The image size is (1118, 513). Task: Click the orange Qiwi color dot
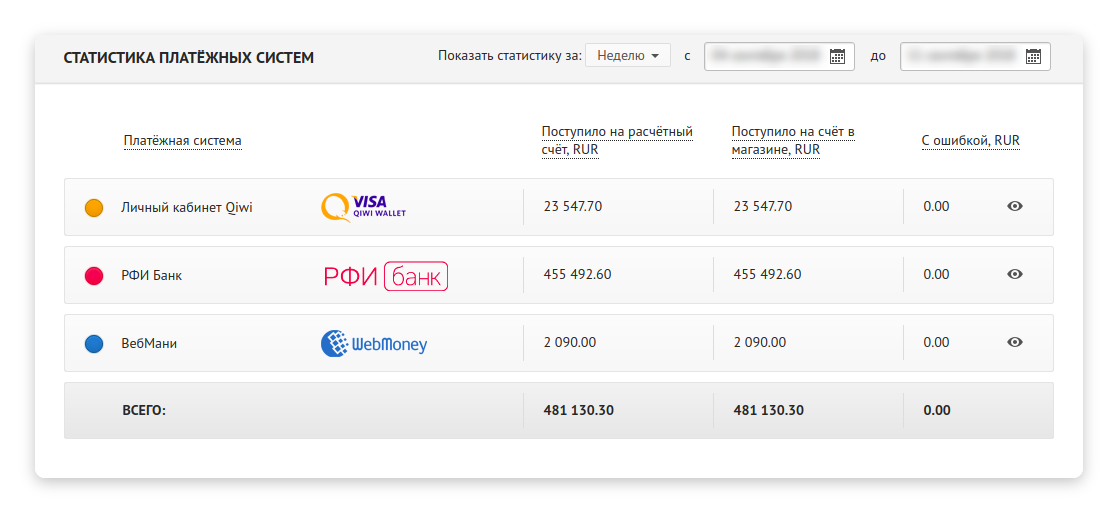pyautogui.click(x=94, y=208)
